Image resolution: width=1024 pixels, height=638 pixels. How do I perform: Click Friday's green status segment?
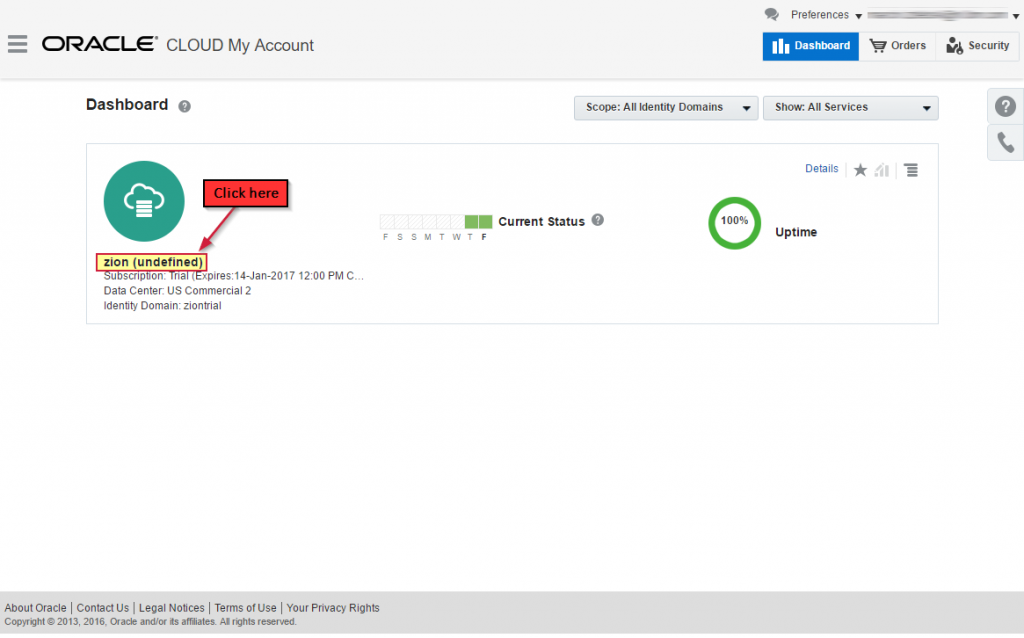485,221
